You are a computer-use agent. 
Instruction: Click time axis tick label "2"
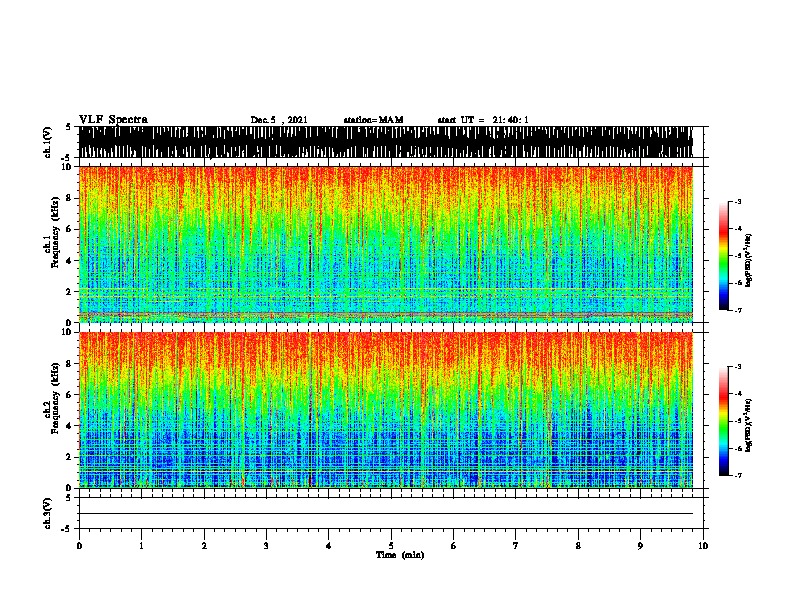(x=204, y=546)
